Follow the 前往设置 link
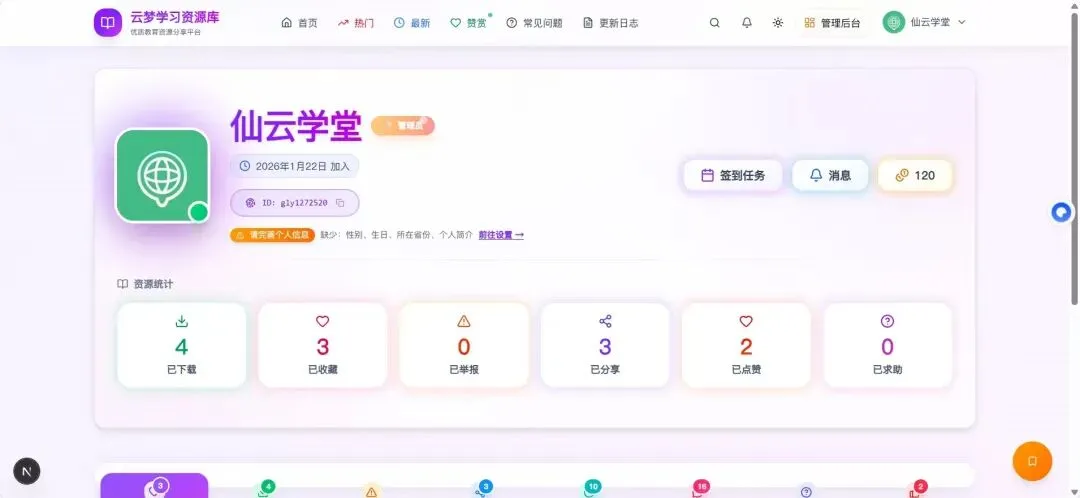The height and width of the screenshot is (498, 1080). 501,235
